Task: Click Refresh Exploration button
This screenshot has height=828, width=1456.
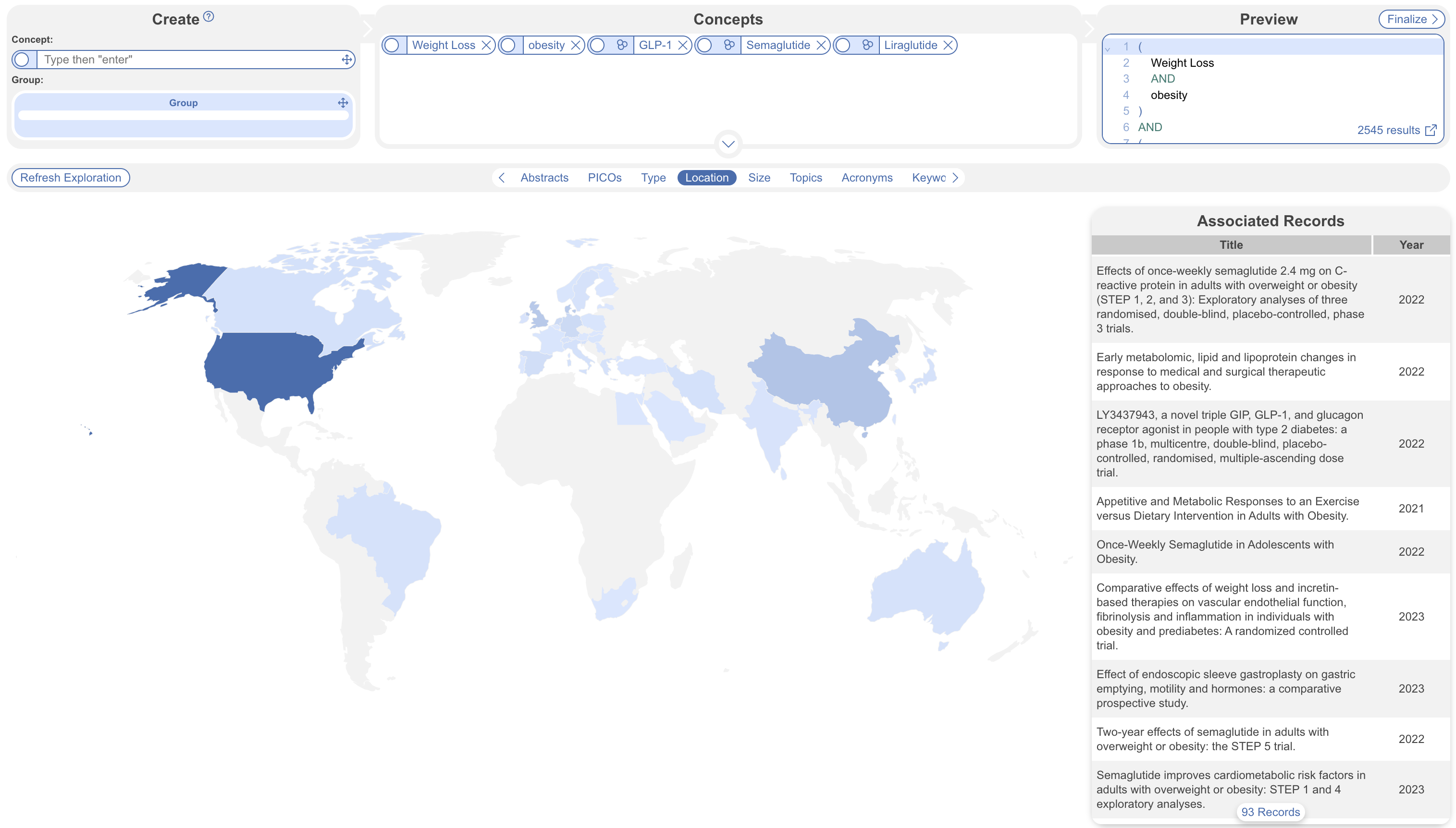Action: click(x=69, y=177)
